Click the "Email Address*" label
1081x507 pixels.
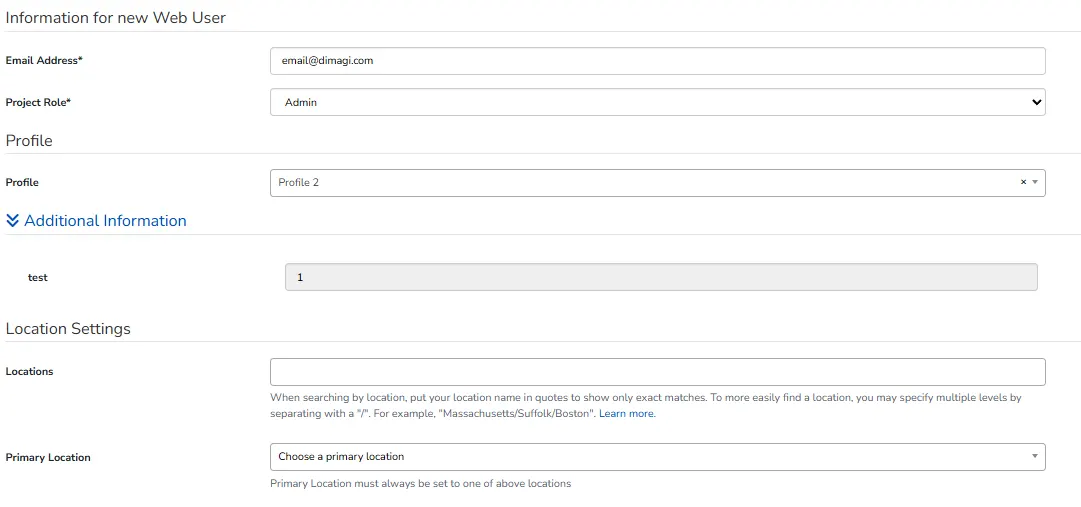click(x=44, y=61)
